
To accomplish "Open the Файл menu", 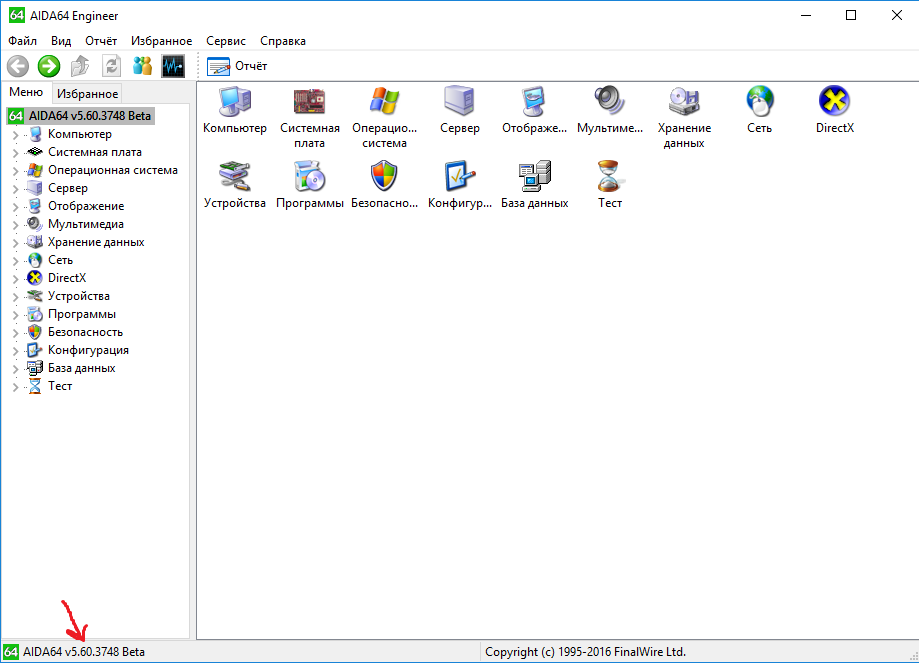I will click(x=22, y=41).
